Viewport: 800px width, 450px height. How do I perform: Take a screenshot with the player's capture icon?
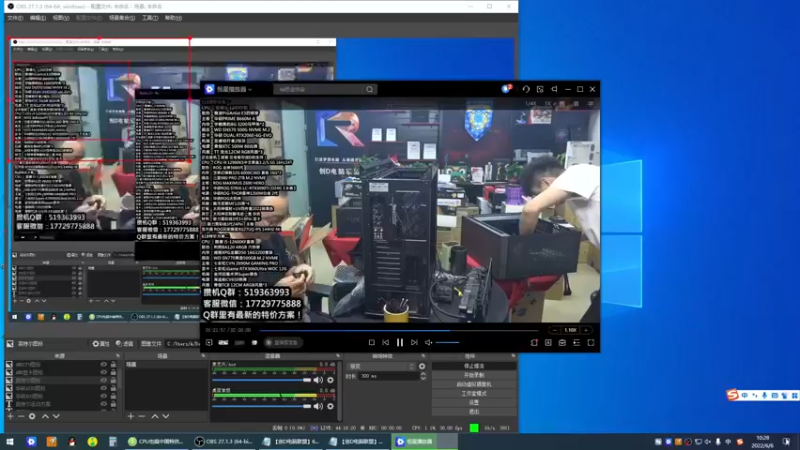coord(548,343)
